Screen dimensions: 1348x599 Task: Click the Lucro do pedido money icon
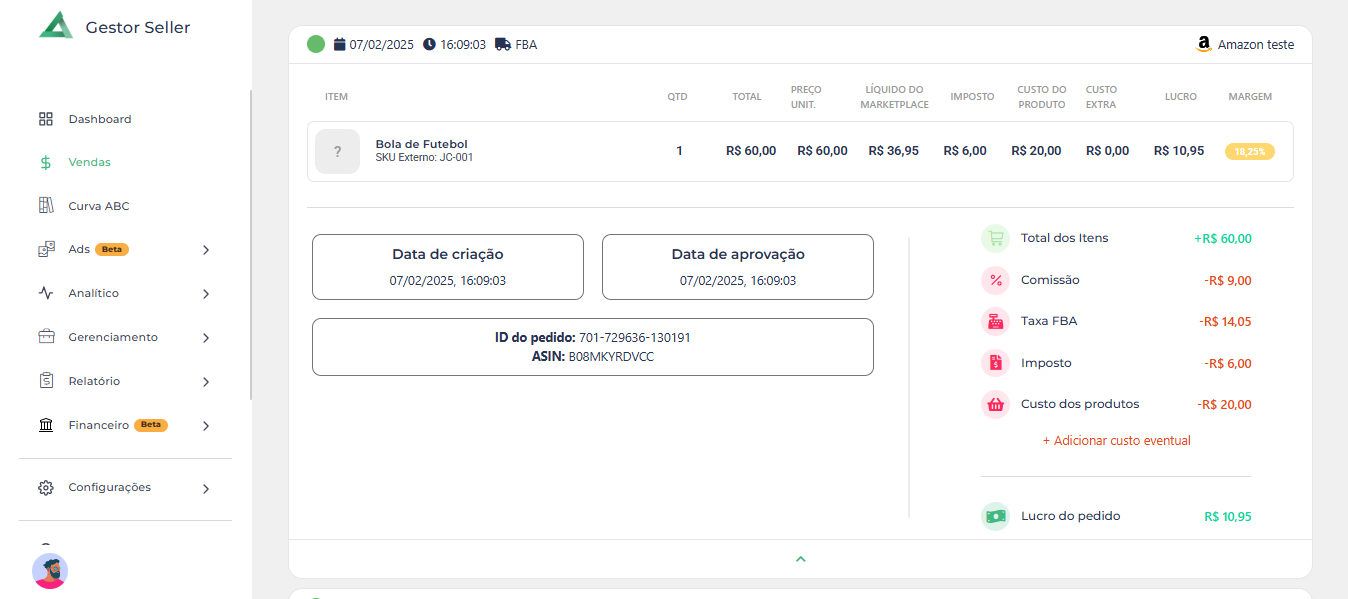tap(995, 516)
